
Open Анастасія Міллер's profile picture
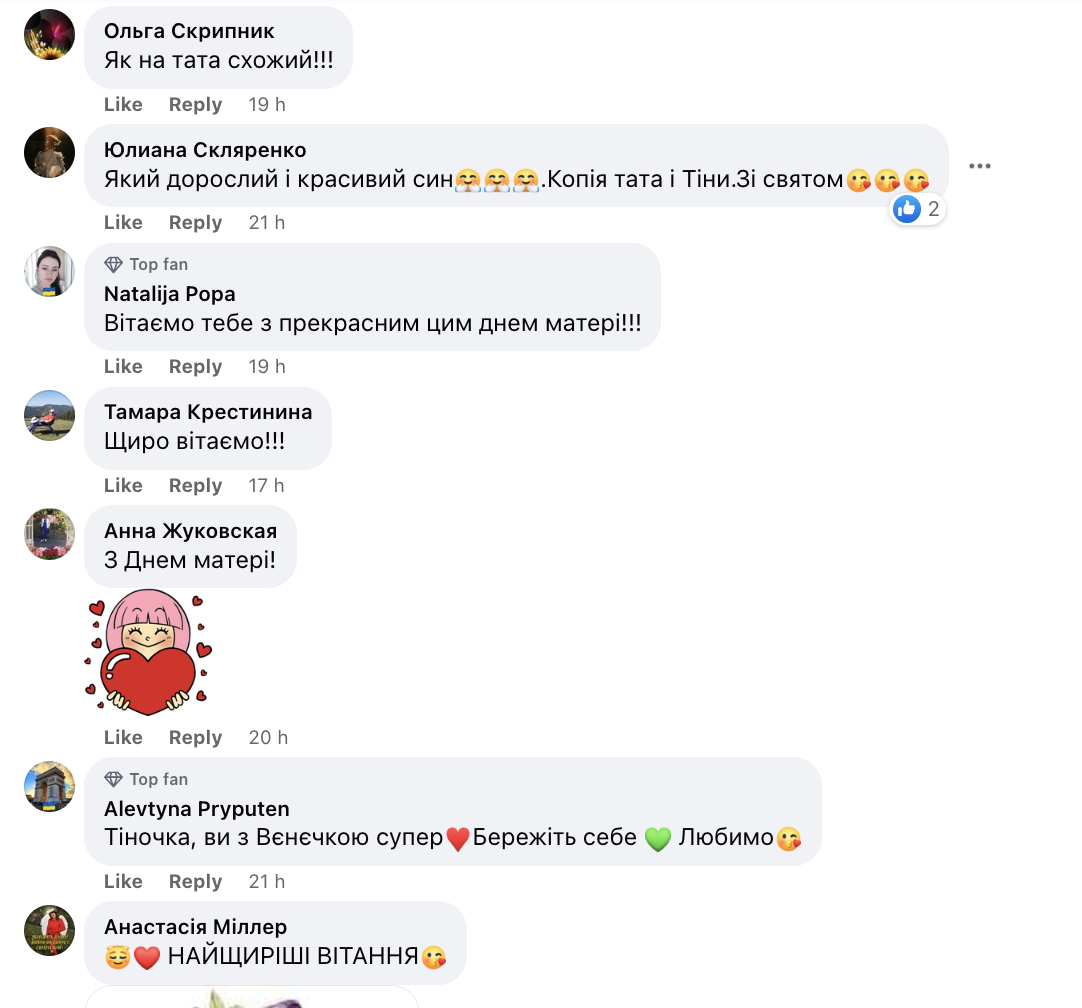(x=49, y=931)
